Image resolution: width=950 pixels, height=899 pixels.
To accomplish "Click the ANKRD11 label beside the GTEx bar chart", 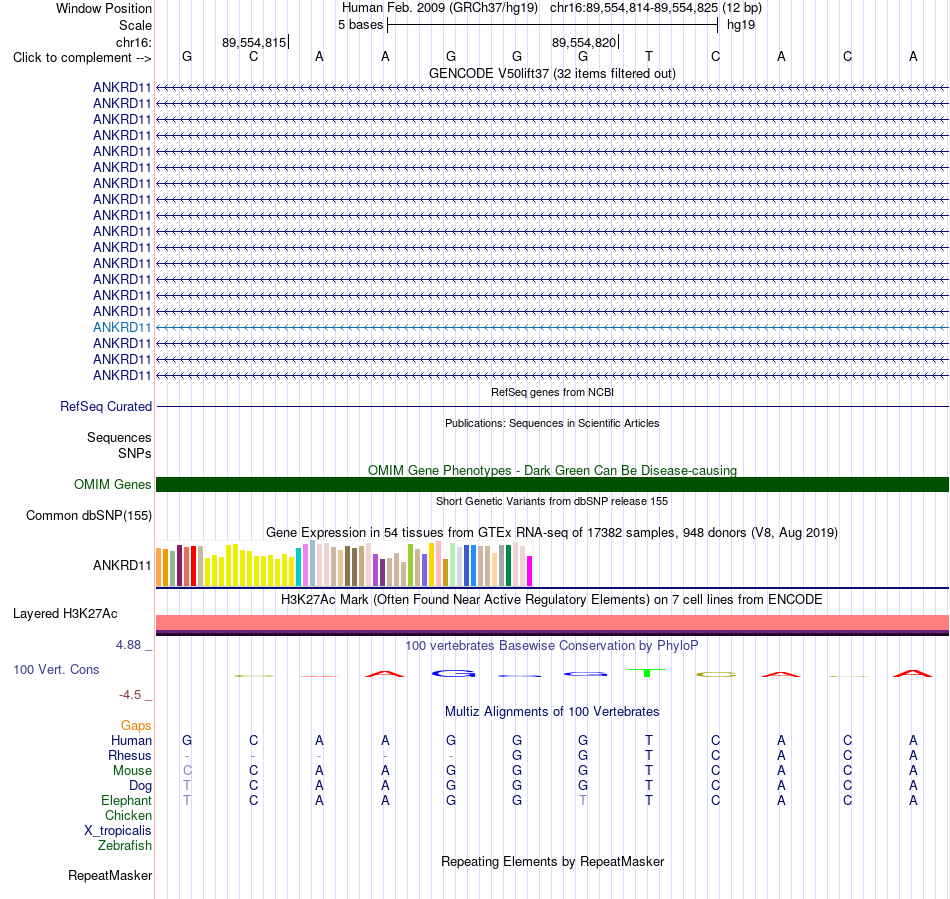I will click(x=122, y=565).
